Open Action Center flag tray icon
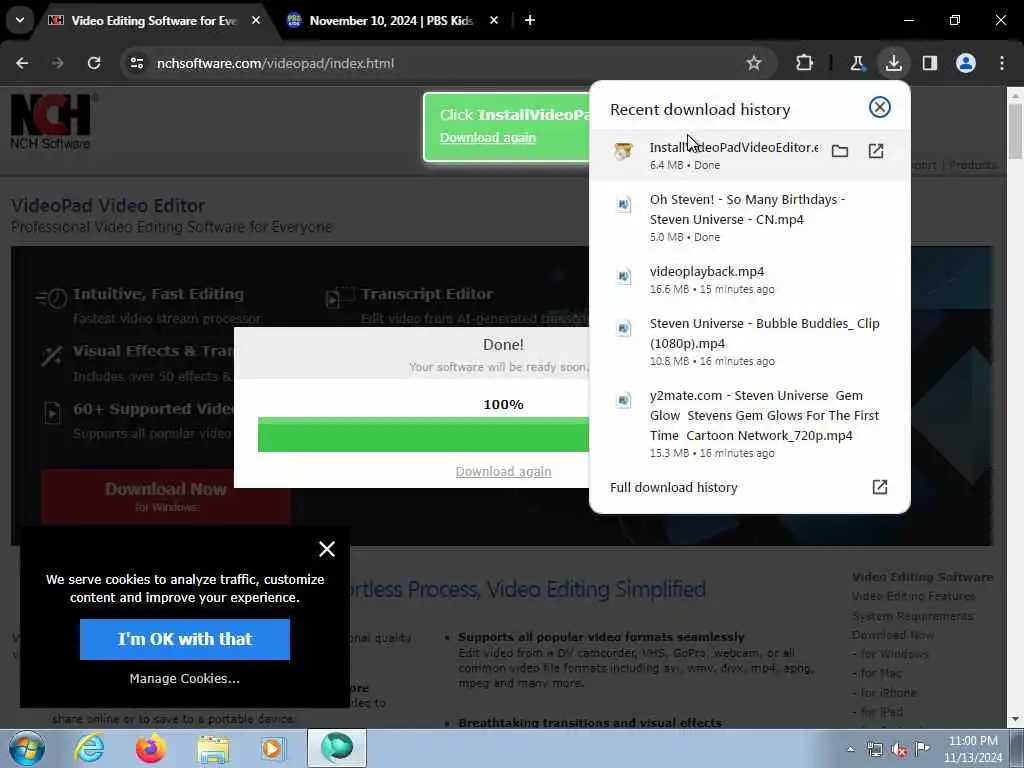The image size is (1024, 768). [x=922, y=748]
